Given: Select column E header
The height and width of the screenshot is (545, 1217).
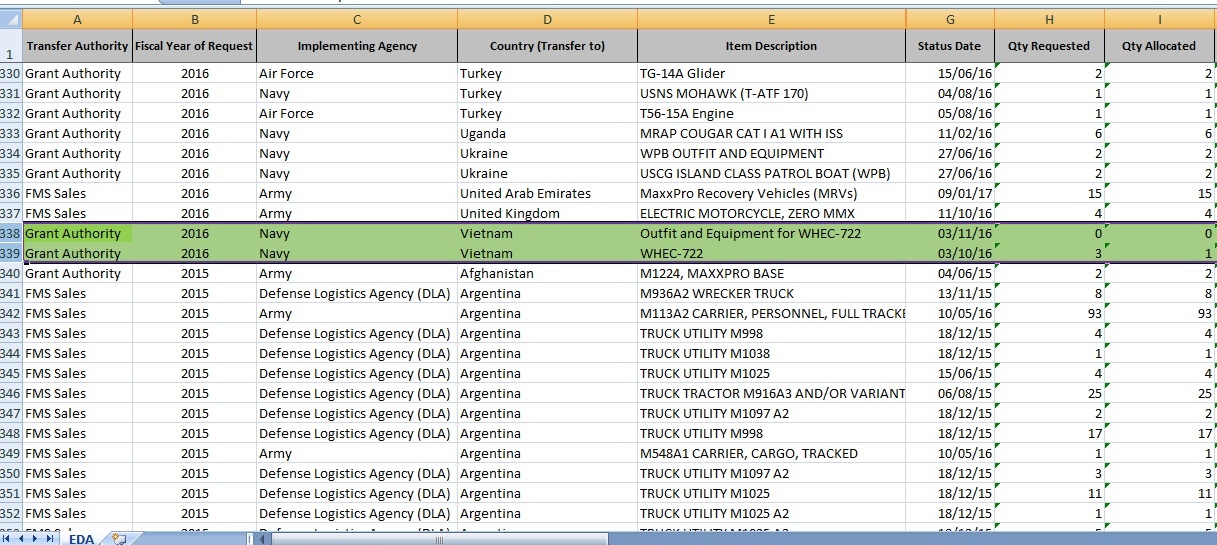Looking at the screenshot, I should 771,19.
